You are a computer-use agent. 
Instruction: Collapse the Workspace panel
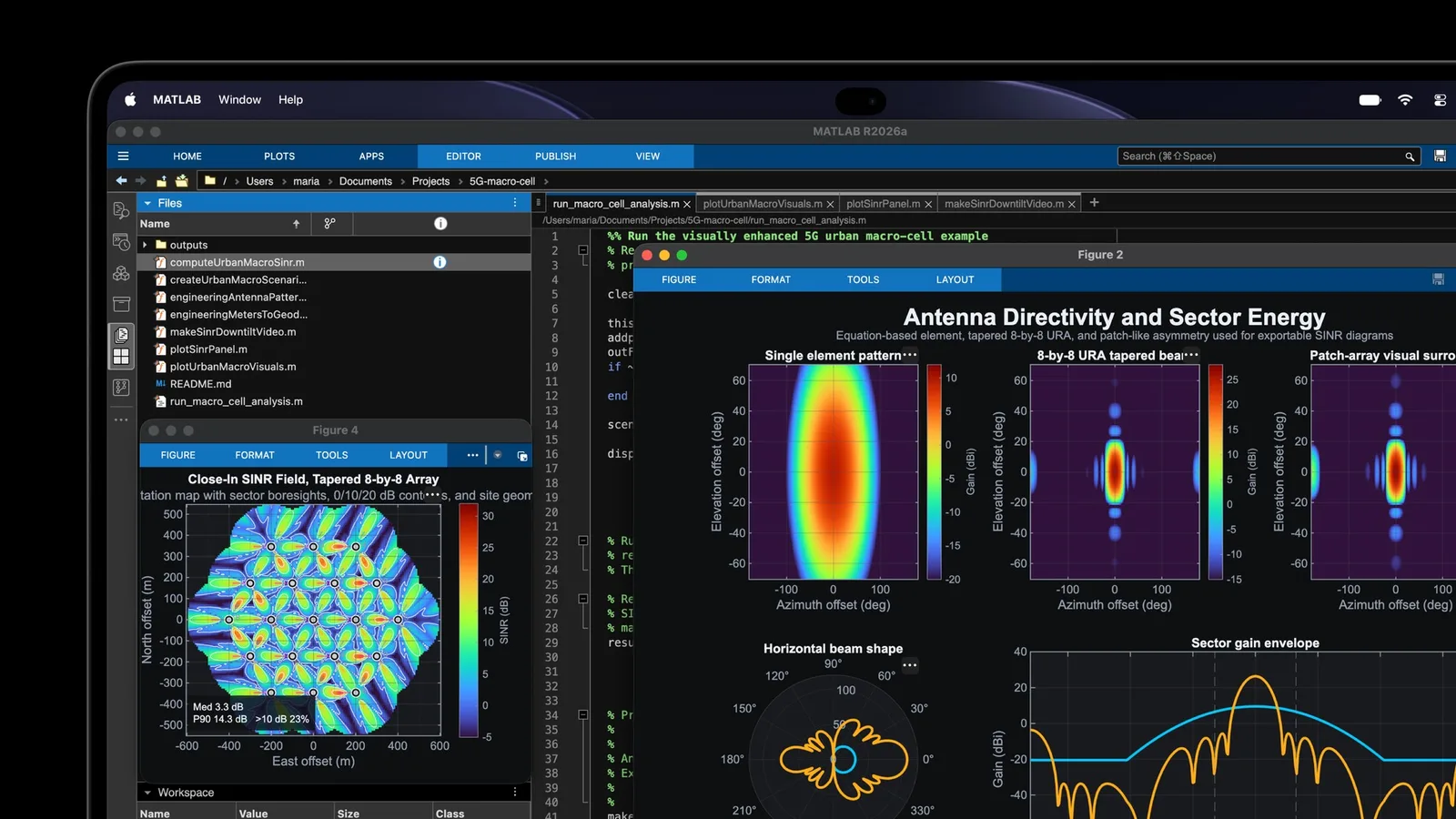(x=147, y=793)
